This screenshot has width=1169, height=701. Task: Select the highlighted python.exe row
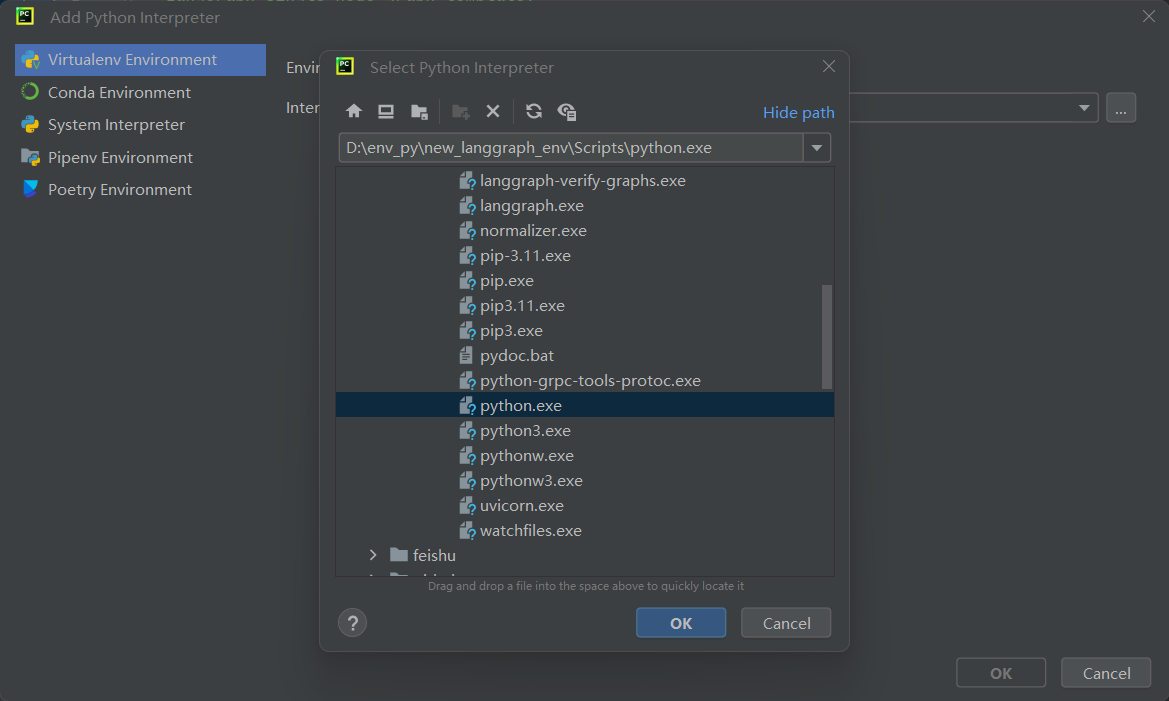pos(584,406)
